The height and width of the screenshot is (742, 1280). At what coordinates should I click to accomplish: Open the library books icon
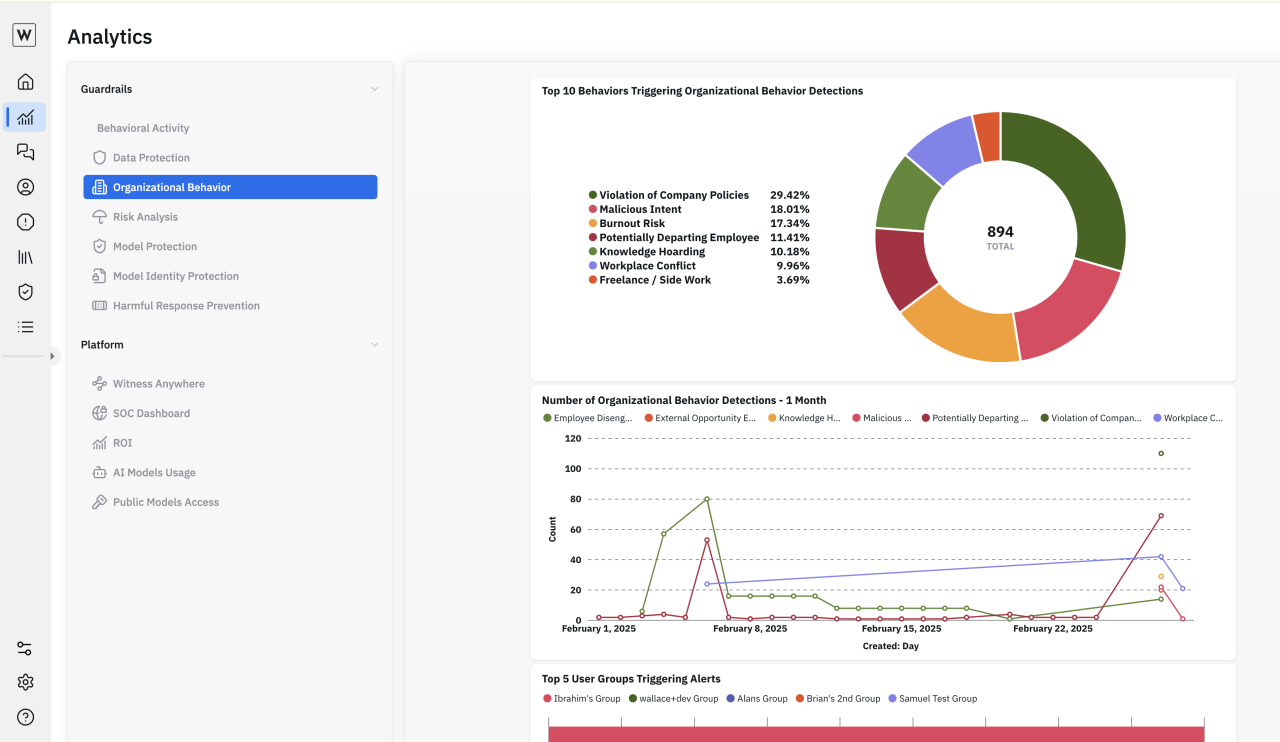tap(26, 257)
